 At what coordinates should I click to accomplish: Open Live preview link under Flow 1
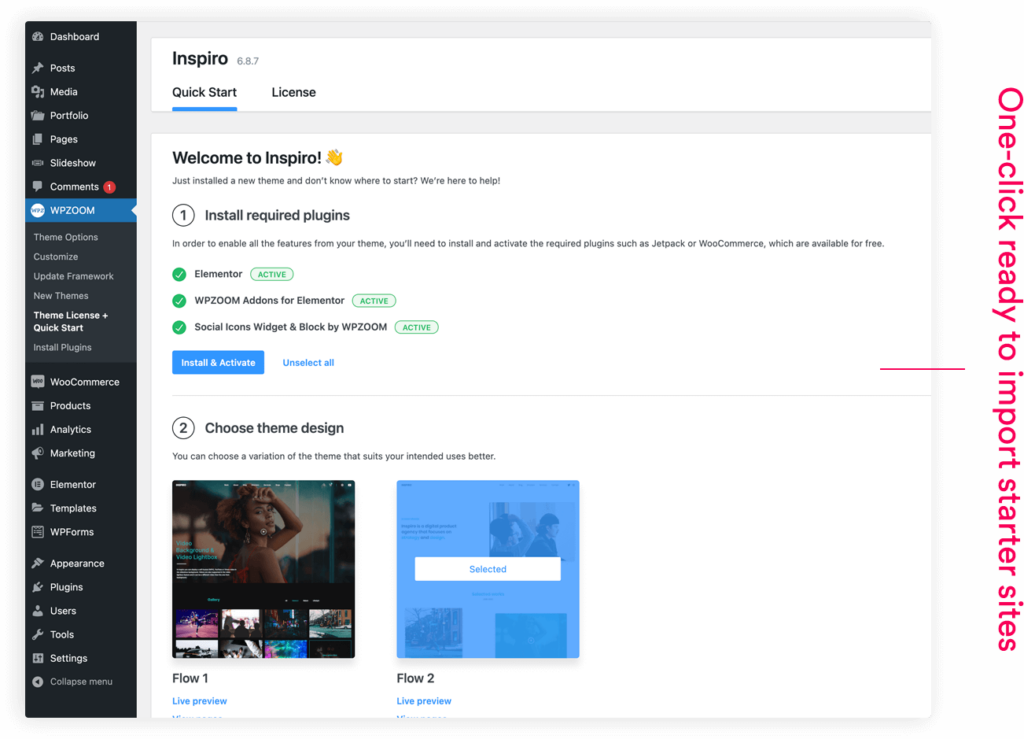pos(200,700)
